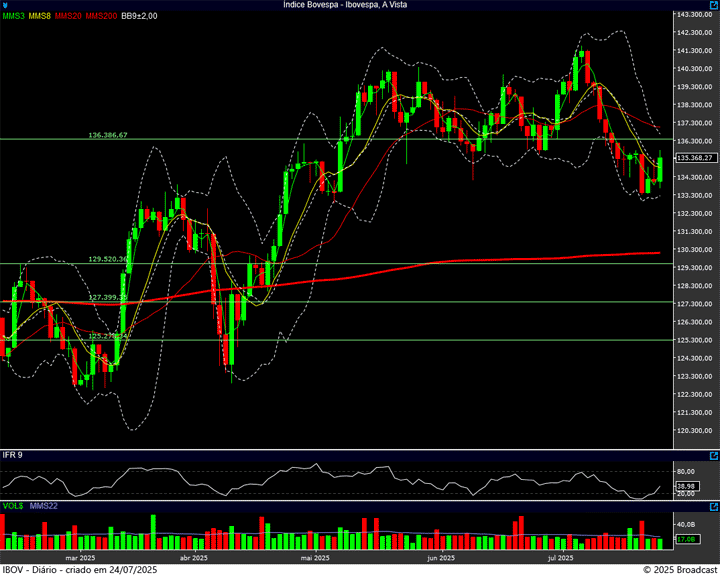Click the 120.300,00 price axis label
Viewport: 720px width, 575px height.
coord(695,431)
